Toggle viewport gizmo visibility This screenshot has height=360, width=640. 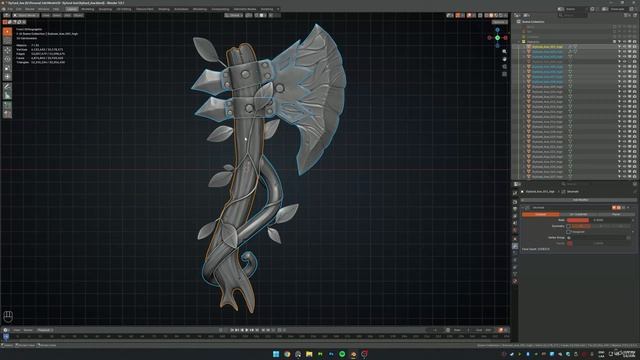tap(458, 16)
